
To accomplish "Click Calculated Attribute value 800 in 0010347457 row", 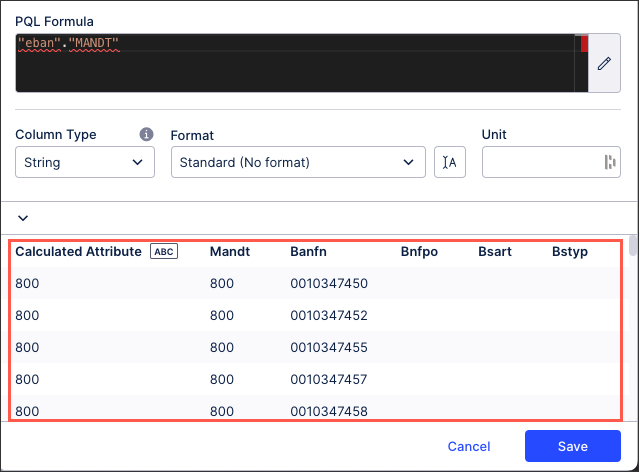I will tap(27, 379).
